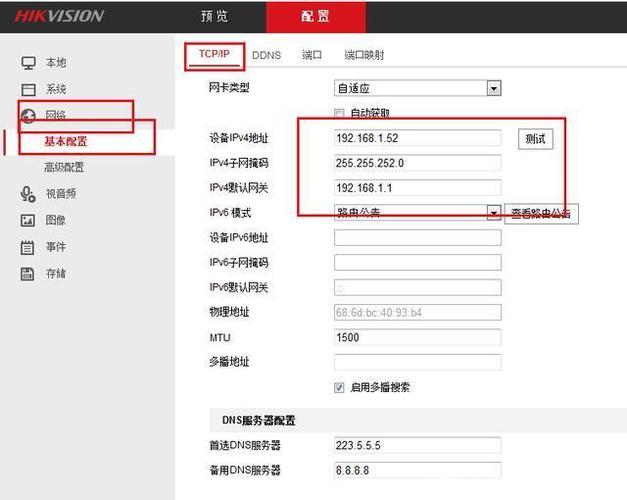
Task: Open the 本地 monitor icon
Action: point(28,63)
